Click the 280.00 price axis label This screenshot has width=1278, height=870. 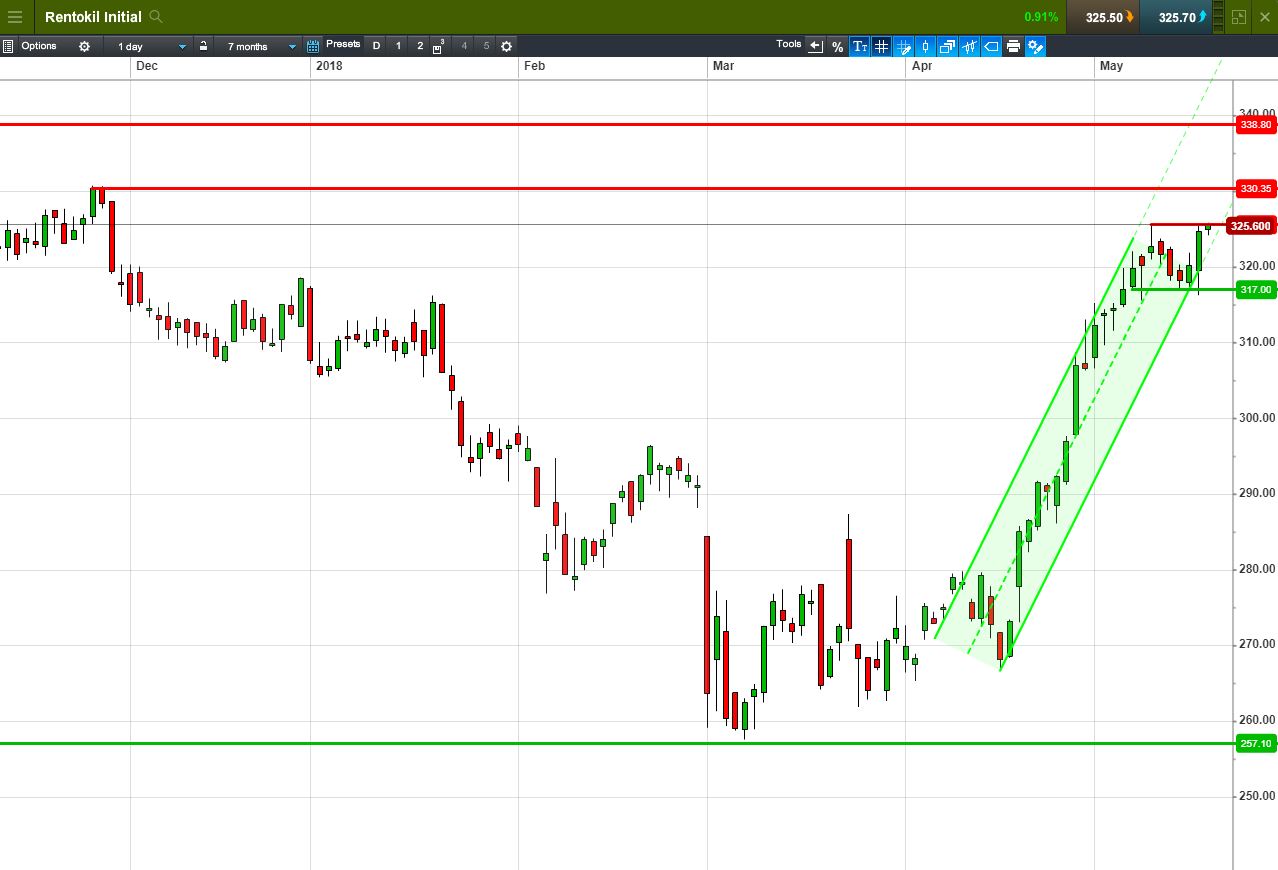pyautogui.click(x=1257, y=569)
